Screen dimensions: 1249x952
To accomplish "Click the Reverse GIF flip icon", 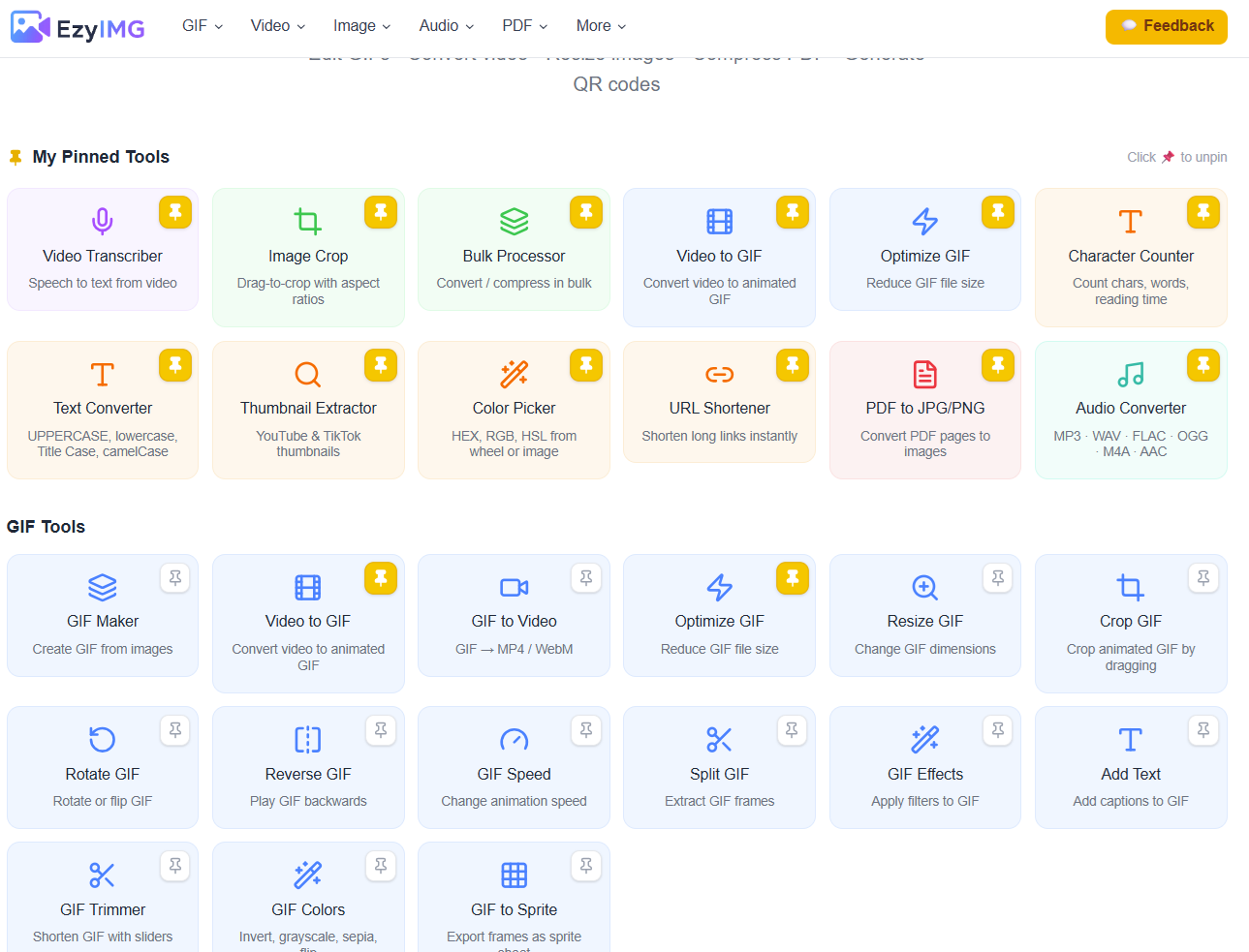I will (308, 740).
